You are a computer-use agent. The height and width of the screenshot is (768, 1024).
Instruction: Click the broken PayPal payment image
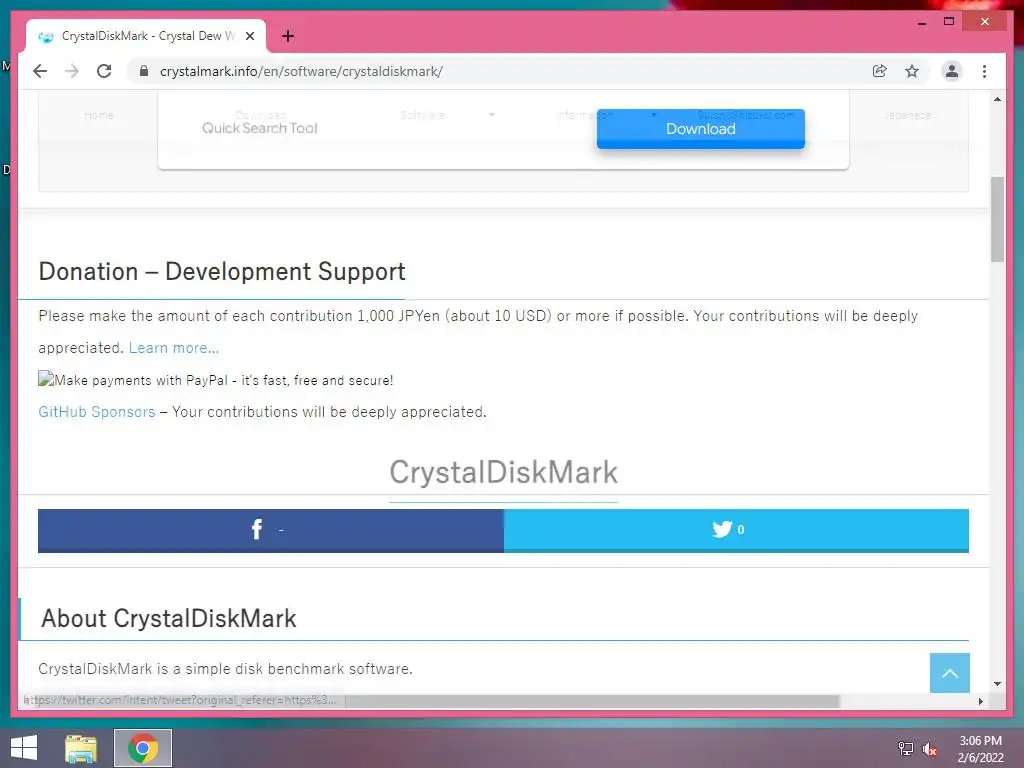click(x=216, y=380)
